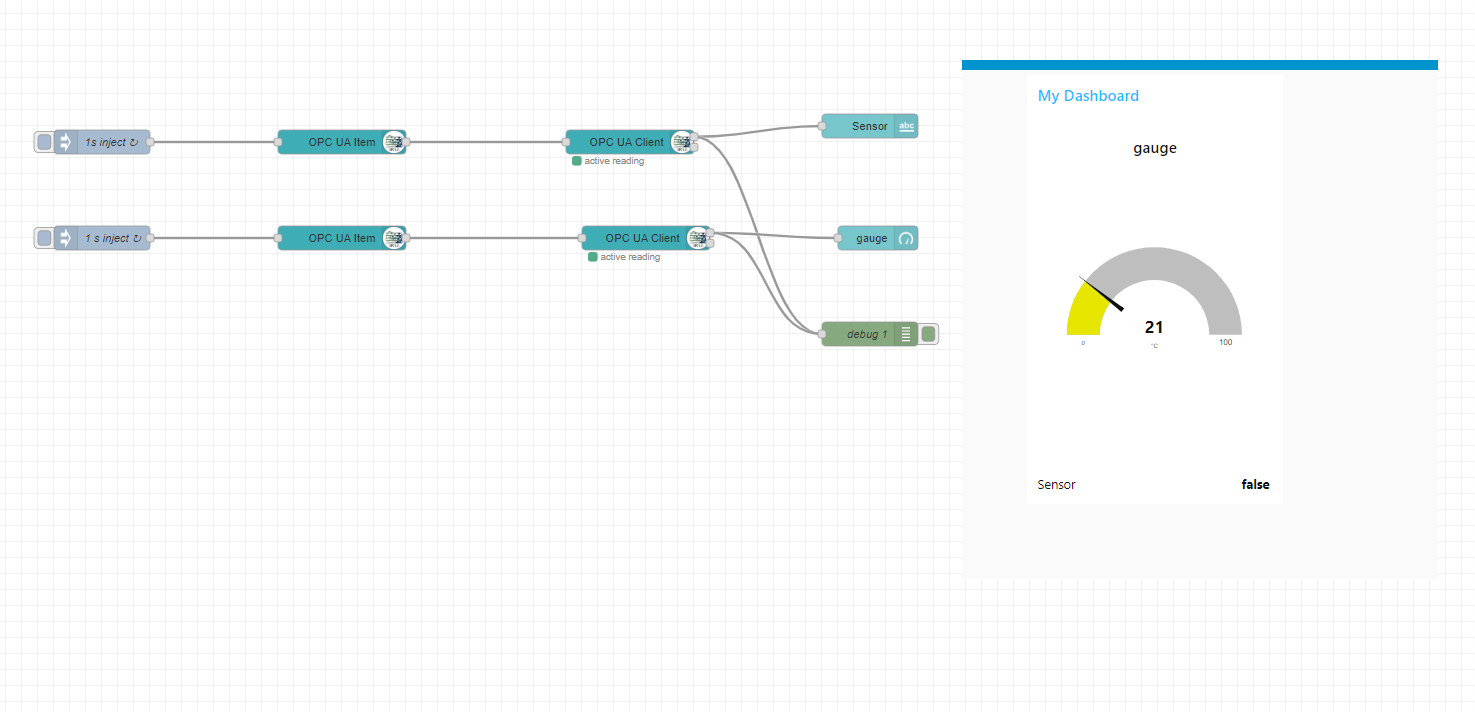Toggle the debug 1 node output button
This screenshot has height=712, width=1475.
[929, 334]
